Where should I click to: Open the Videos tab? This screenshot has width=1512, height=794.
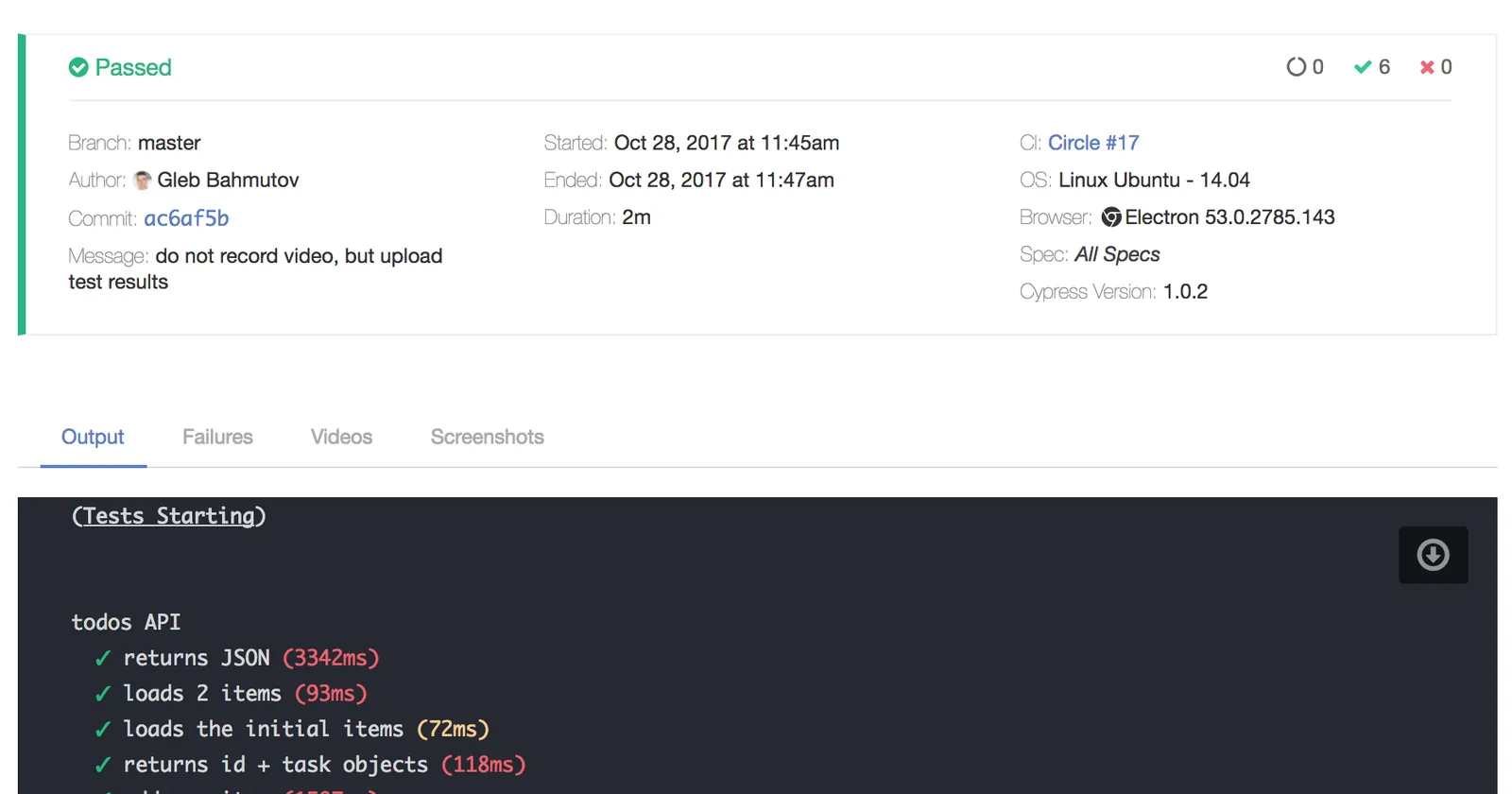pyautogui.click(x=341, y=437)
